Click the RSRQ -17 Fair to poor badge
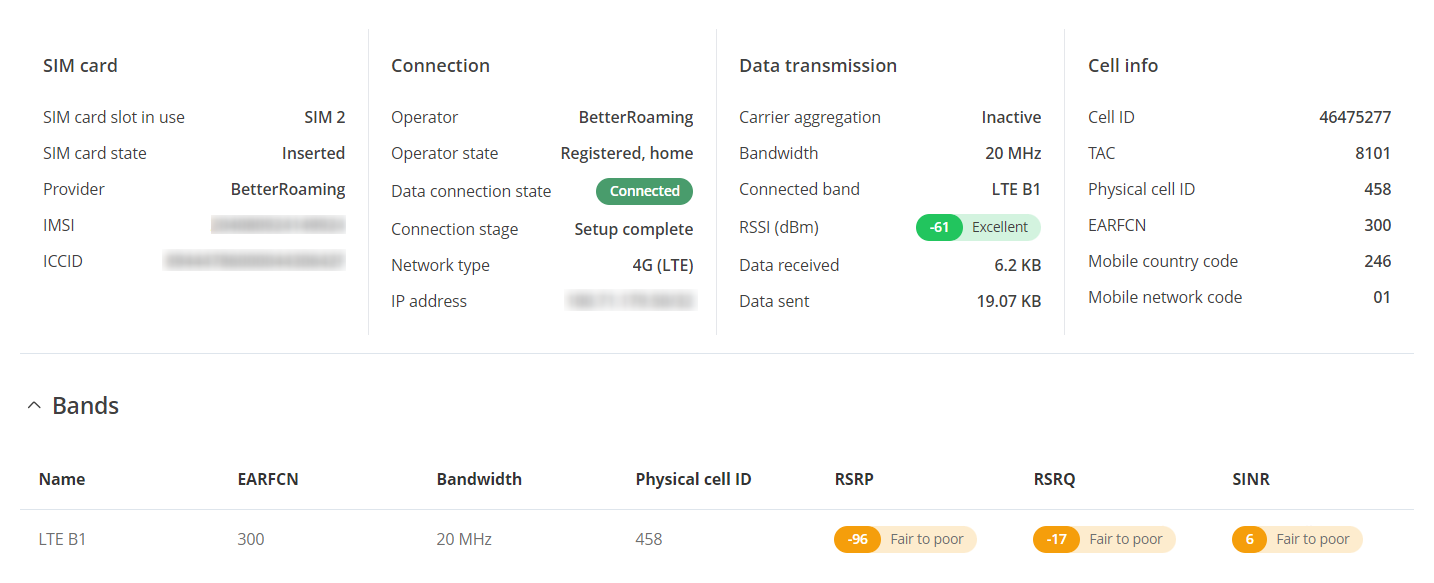Screen dimensions: 1434x583 click(x=1104, y=539)
